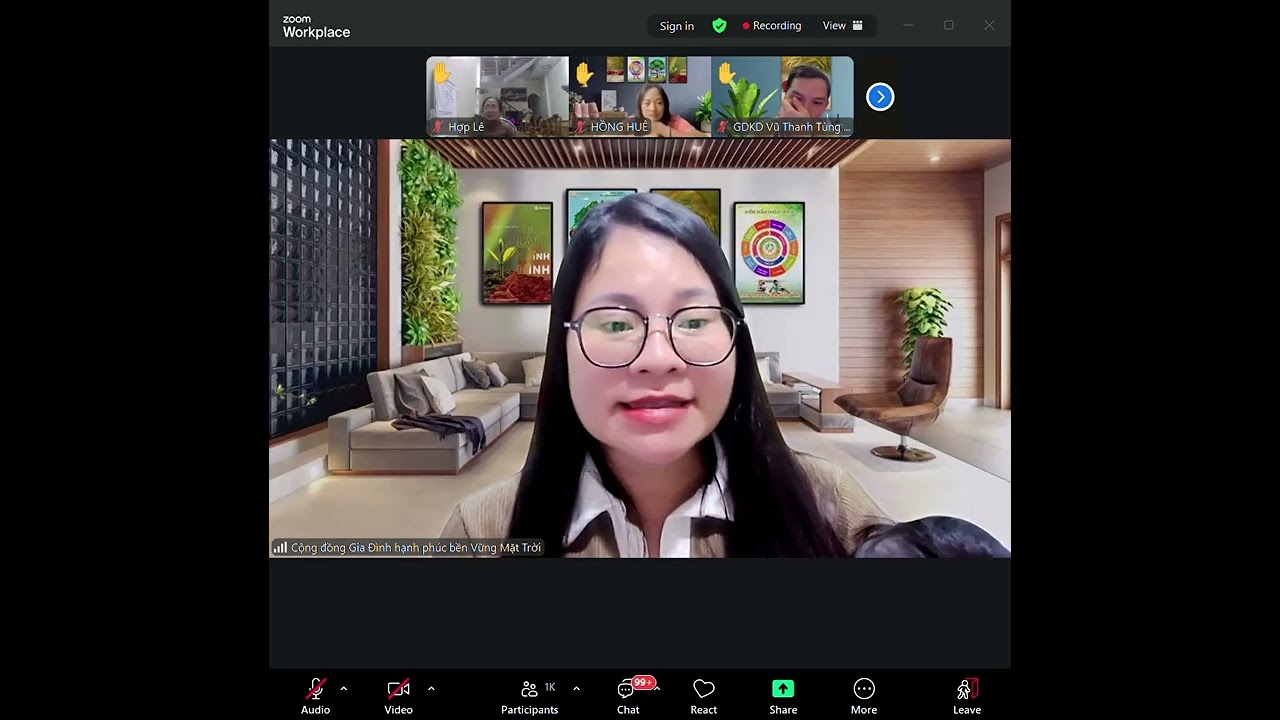Open the React heart menu
The height and width of the screenshot is (720, 1280).
pyautogui.click(x=704, y=696)
